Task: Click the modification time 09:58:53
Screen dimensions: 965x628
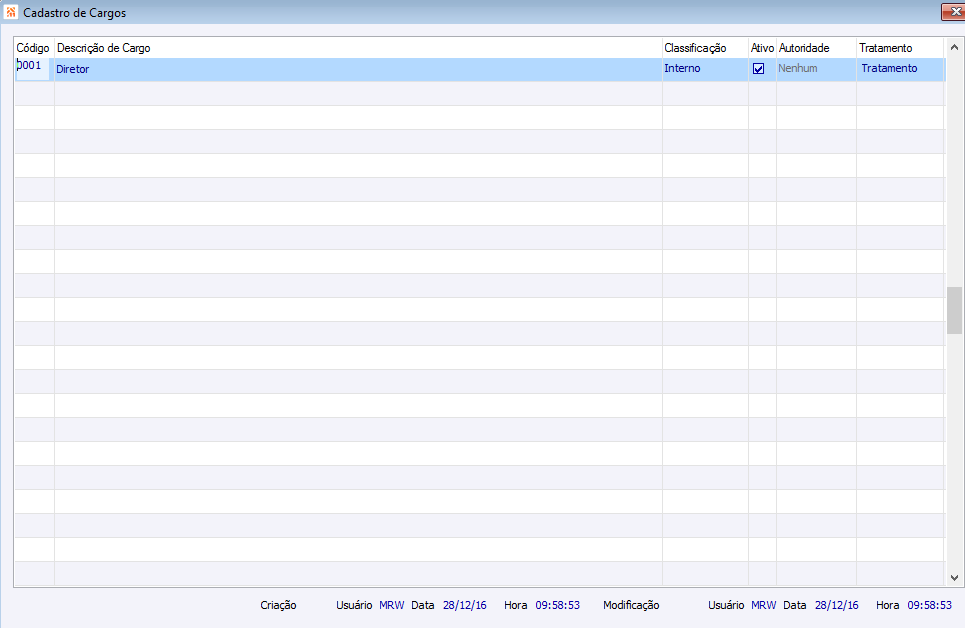Action: pyautogui.click(x=929, y=605)
